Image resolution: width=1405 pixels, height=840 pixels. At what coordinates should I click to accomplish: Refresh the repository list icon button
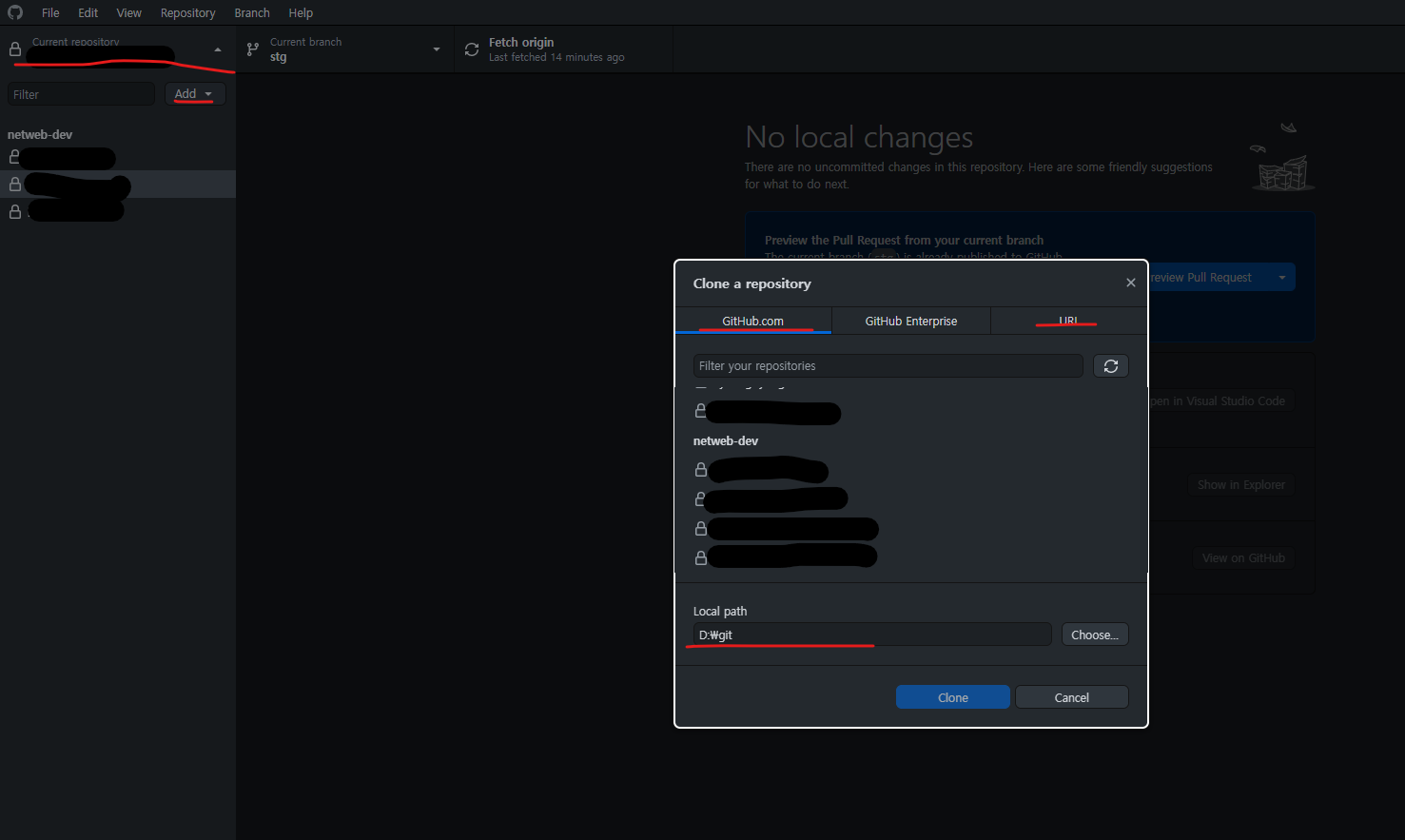coord(1111,366)
